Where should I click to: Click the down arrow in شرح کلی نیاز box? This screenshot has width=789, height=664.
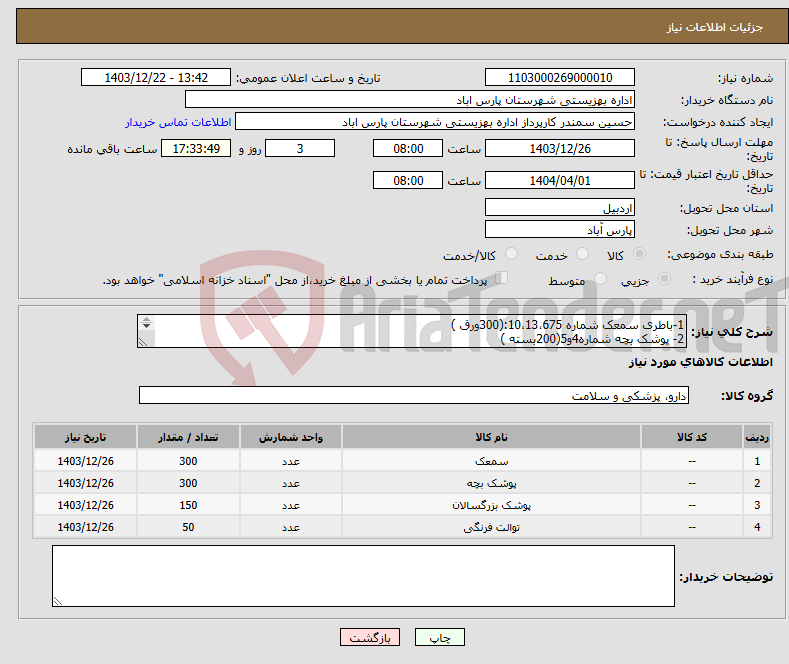(x=147, y=328)
